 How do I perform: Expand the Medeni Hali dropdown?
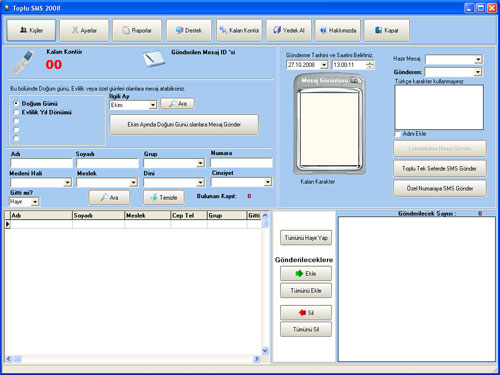pos(68,183)
